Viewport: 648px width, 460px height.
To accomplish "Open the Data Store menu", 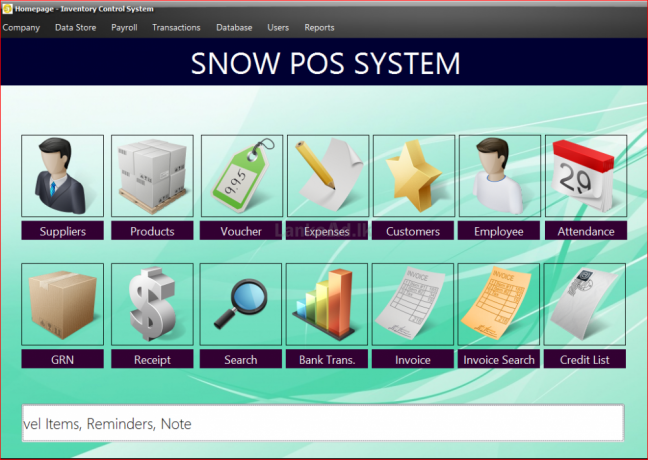I will [76, 28].
